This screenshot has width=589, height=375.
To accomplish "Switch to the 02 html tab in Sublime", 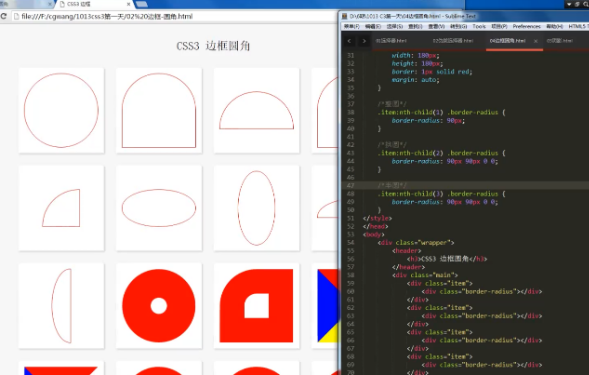I will (453, 41).
